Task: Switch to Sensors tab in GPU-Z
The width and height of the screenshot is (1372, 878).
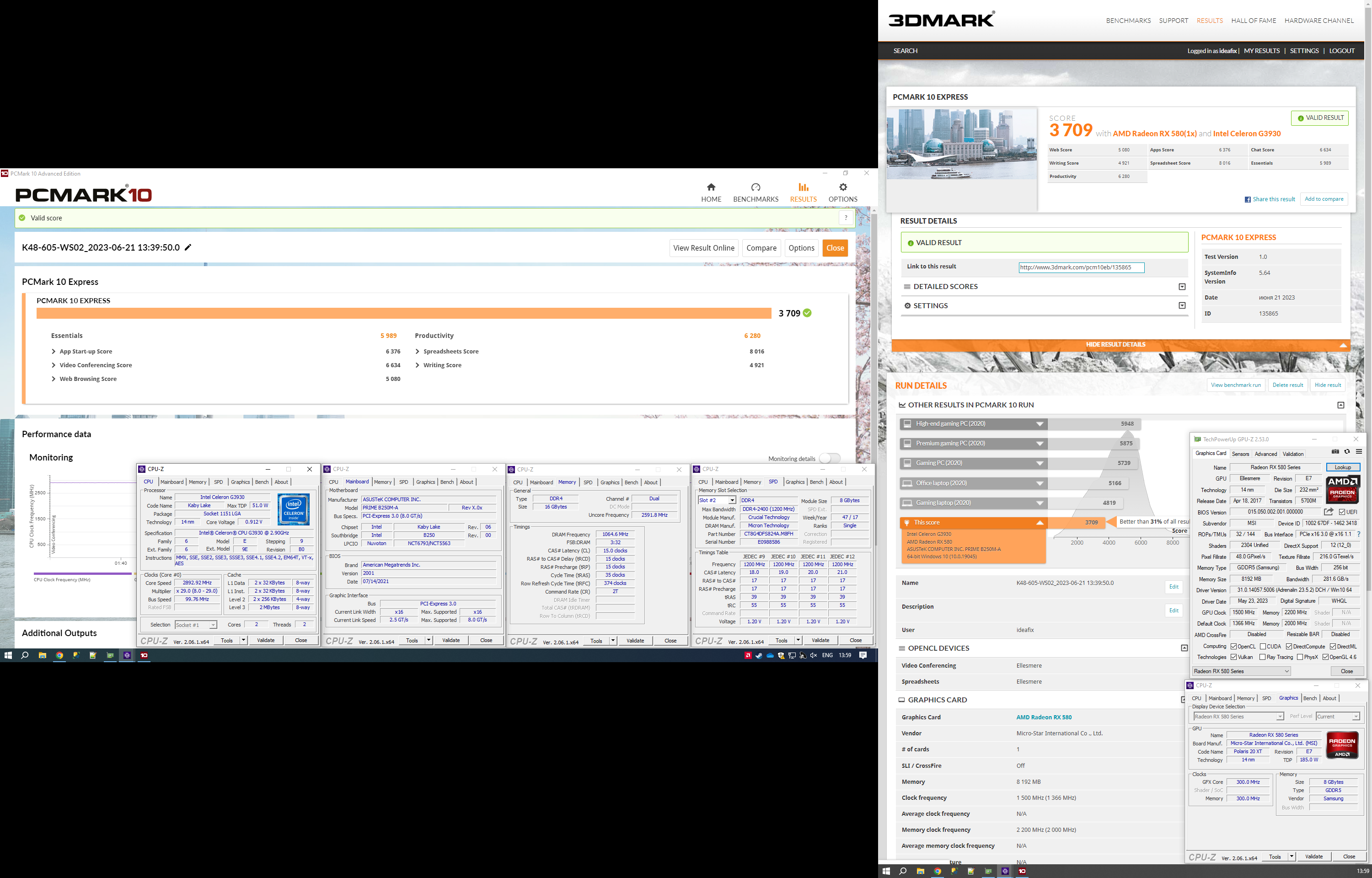Action: [x=1240, y=455]
